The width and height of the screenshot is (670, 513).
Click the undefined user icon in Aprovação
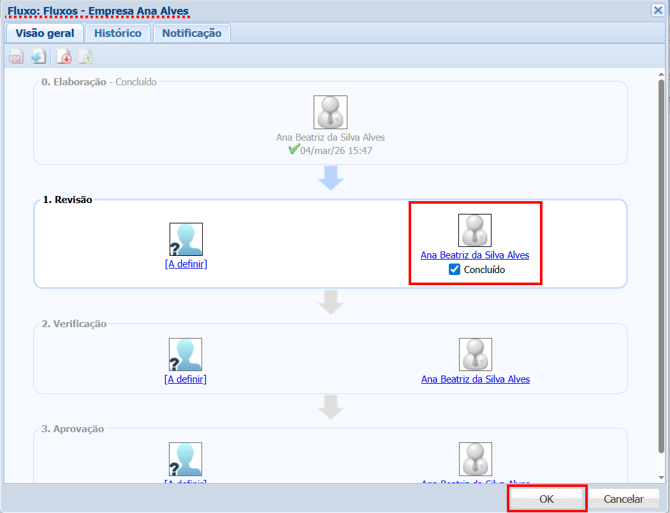coord(185,459)
